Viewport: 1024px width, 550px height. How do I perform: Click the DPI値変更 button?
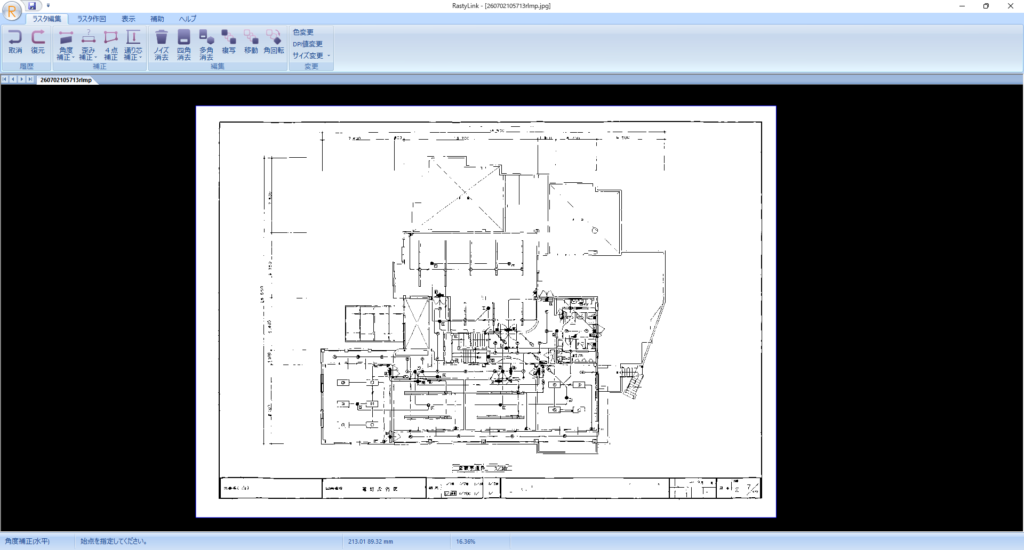[307, 44]
